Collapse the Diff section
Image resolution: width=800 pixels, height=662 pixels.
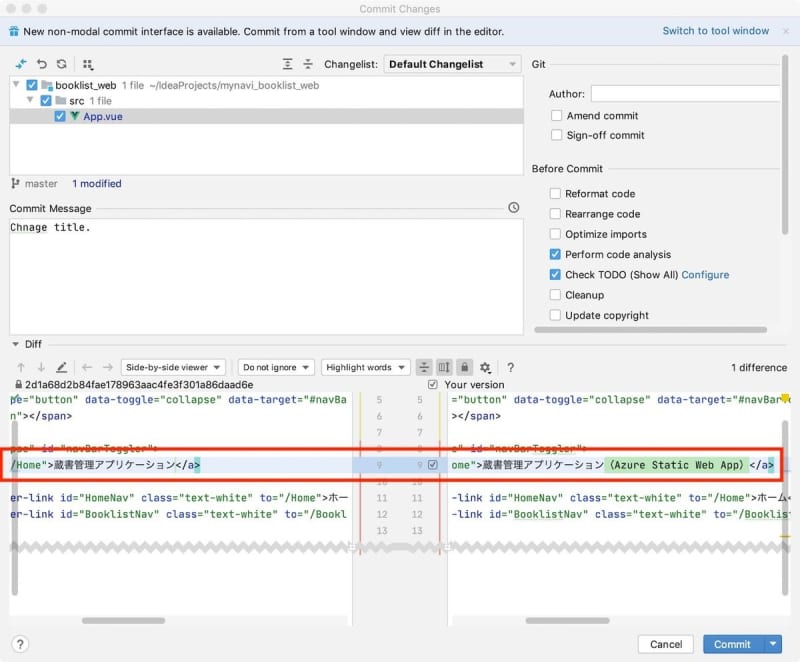coord(15,344)
